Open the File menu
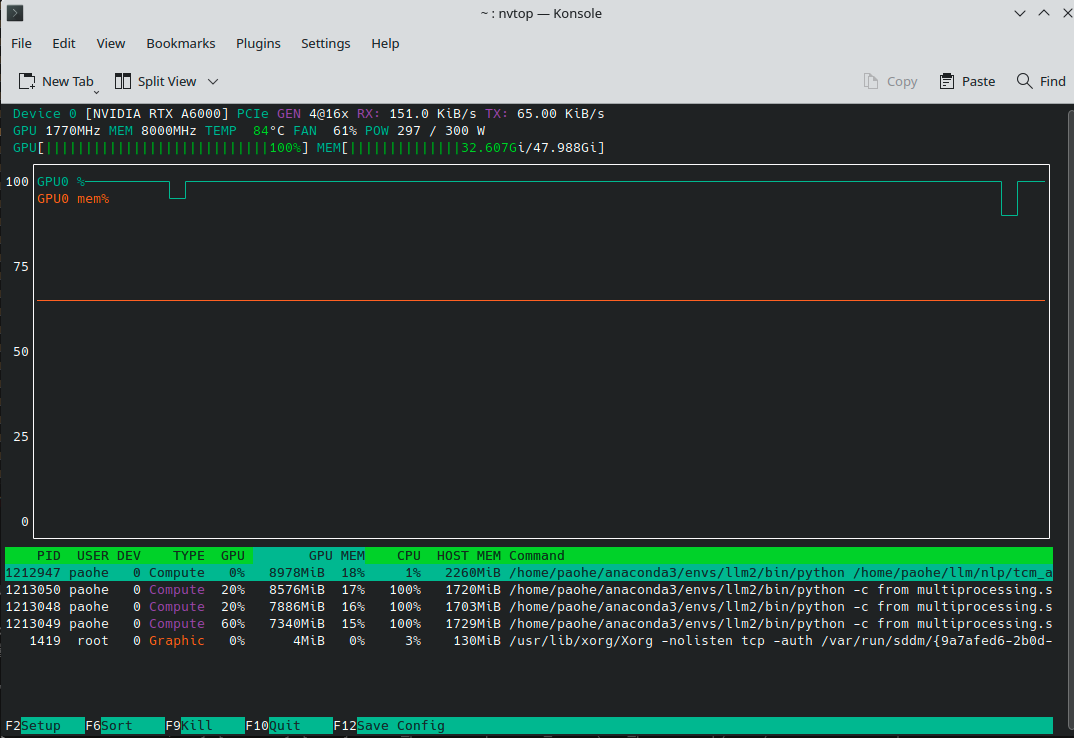Image resolution: width=1074 pixels, height=738 pixels. point(21,43)
